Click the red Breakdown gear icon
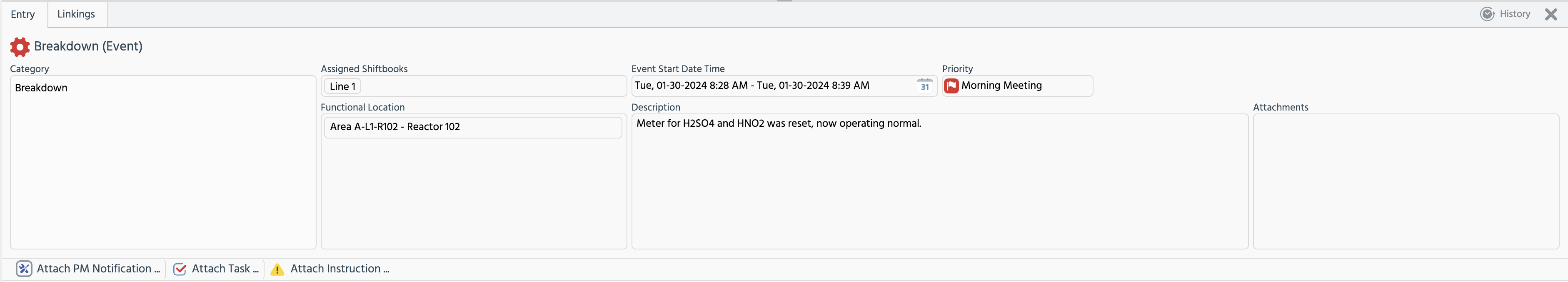This screenshot has width=1568, height=282. (20, 47)
